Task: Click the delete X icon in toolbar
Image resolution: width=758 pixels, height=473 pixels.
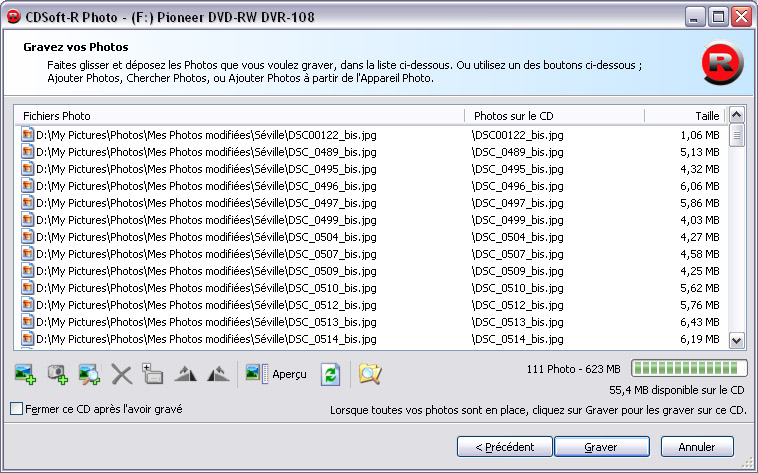Action: coord(122,374)
